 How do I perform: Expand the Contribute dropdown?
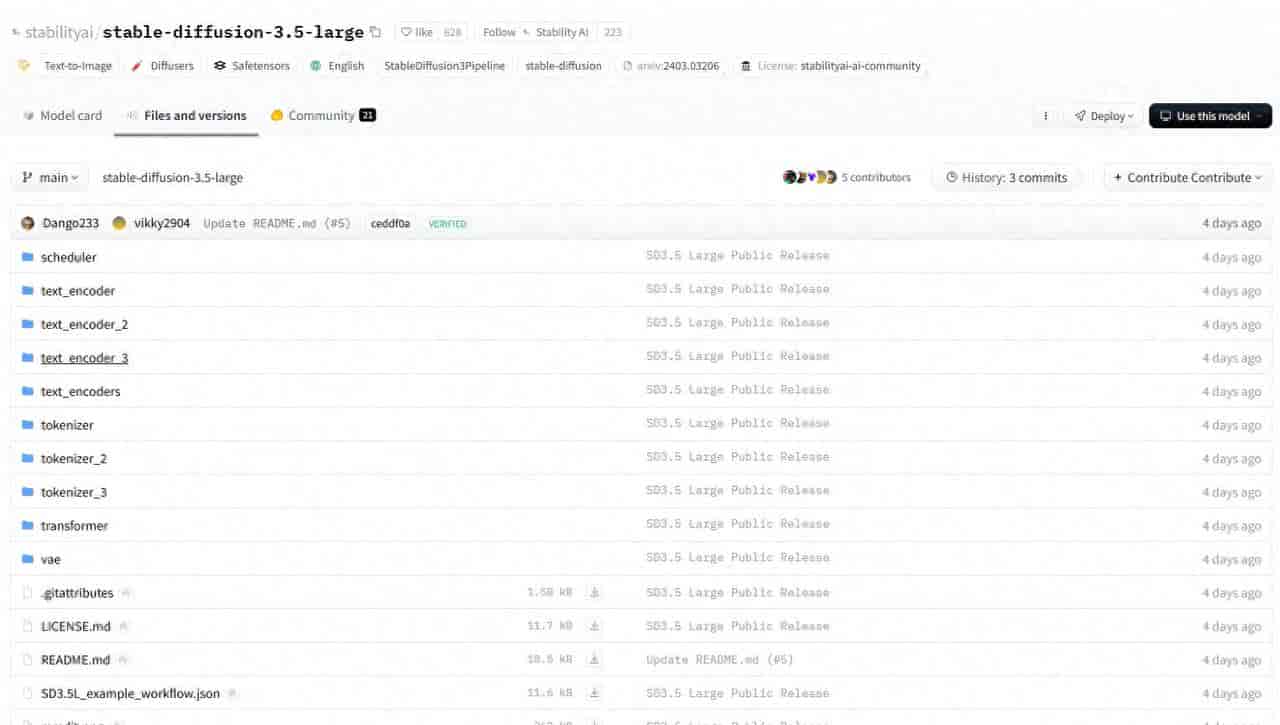point(1188,178)
